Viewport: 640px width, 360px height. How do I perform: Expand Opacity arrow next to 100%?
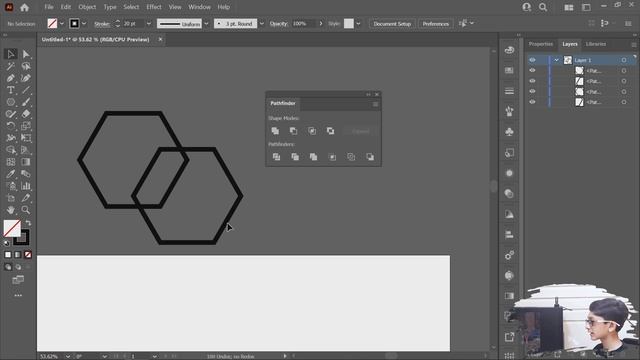click(321, 24)
